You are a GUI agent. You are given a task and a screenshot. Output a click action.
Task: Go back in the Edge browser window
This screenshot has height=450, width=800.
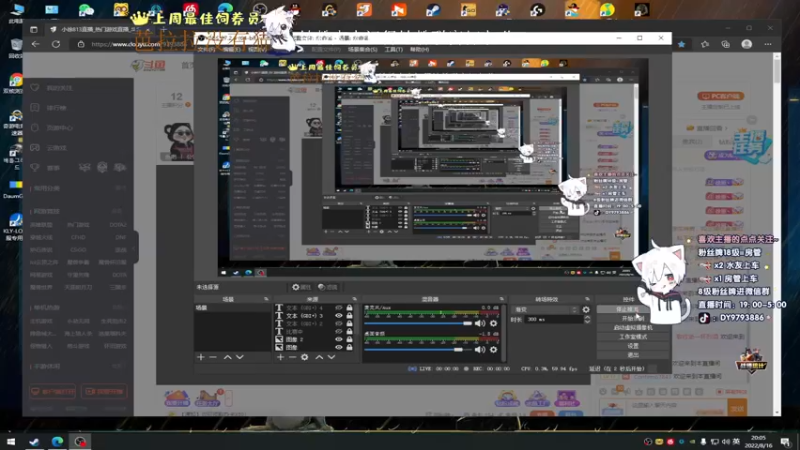coord(35,44)
